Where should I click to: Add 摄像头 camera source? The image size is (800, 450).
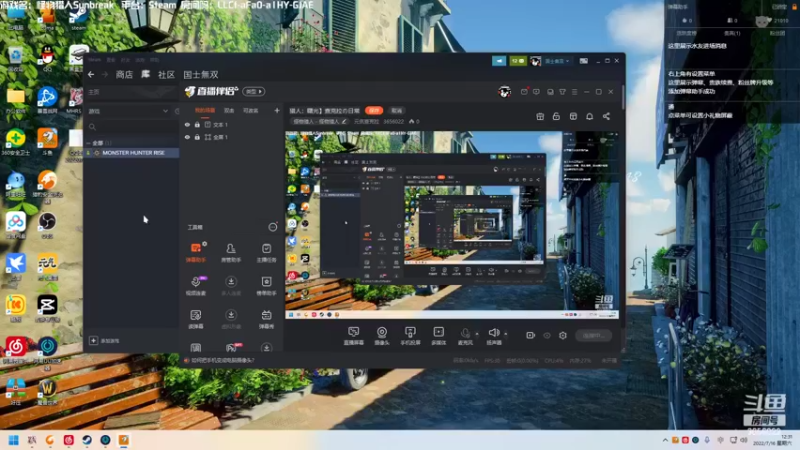click(382, 336)
